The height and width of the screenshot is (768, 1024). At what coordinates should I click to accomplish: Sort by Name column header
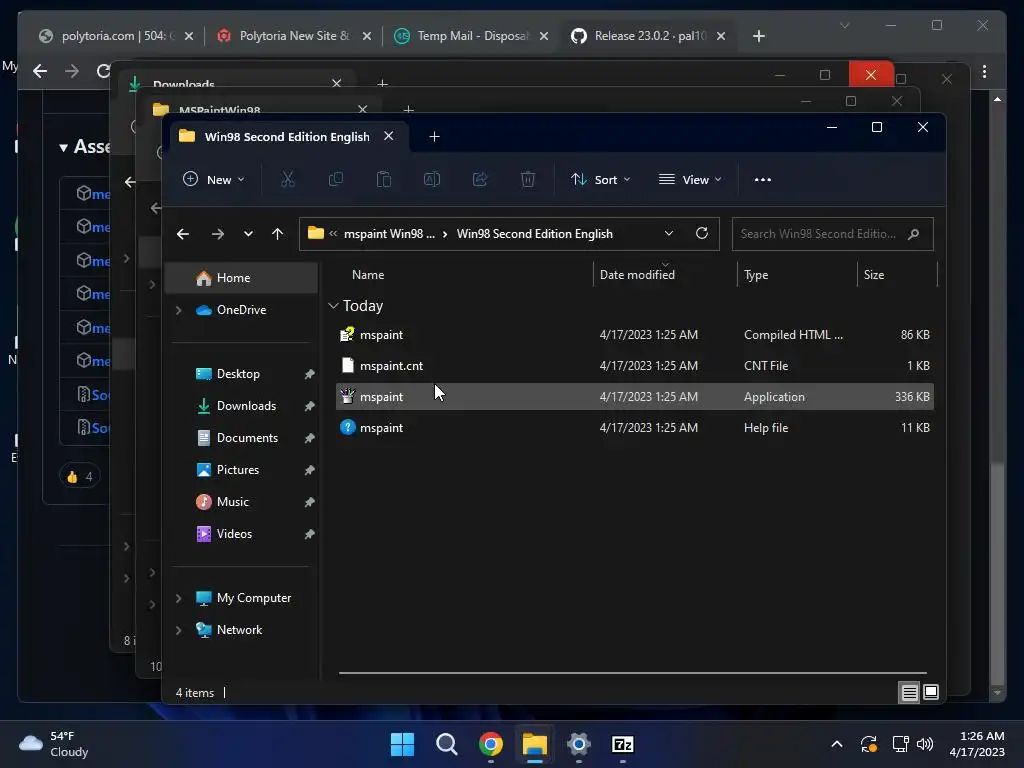click(368, 275)
